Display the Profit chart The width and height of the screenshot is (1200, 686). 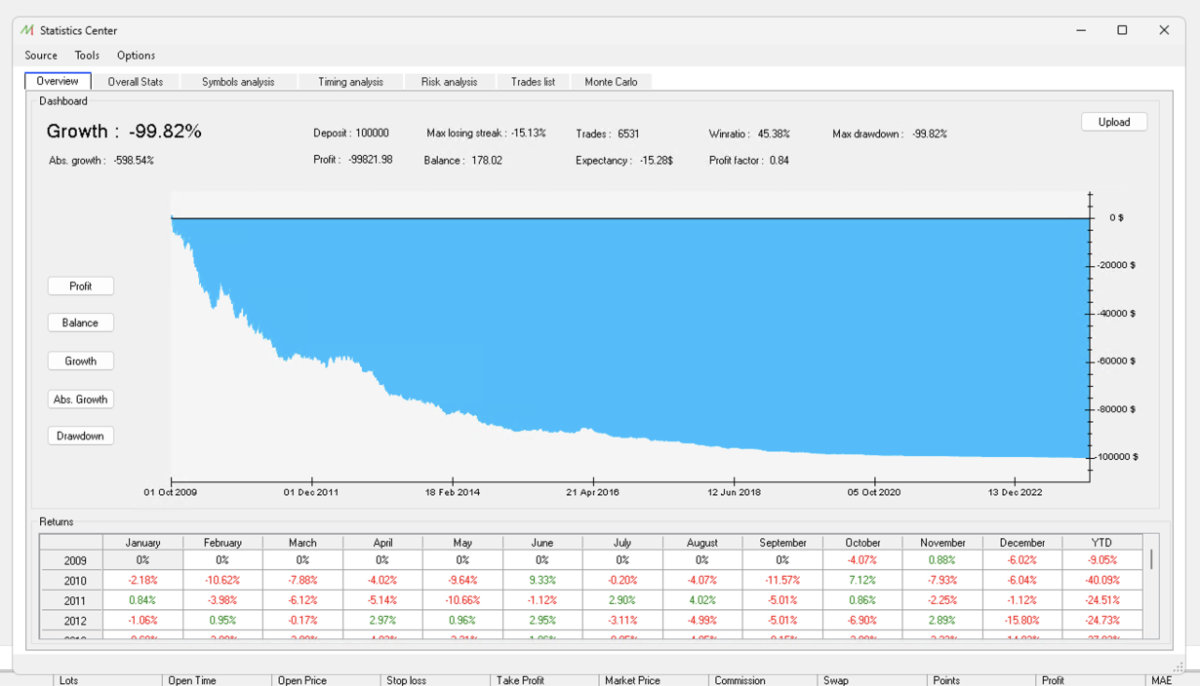click(81, 286)
